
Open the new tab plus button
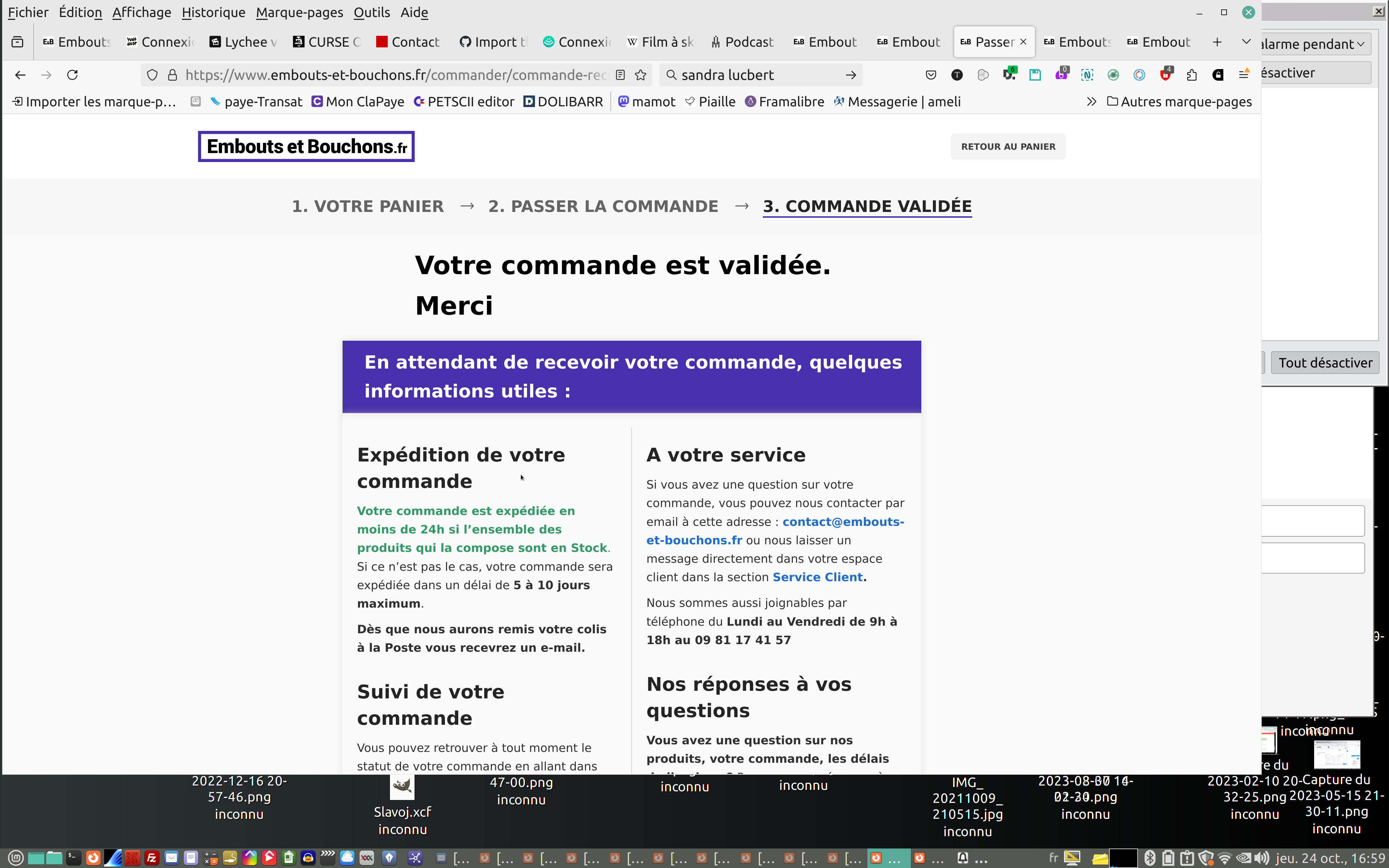tap(1217, 42)
